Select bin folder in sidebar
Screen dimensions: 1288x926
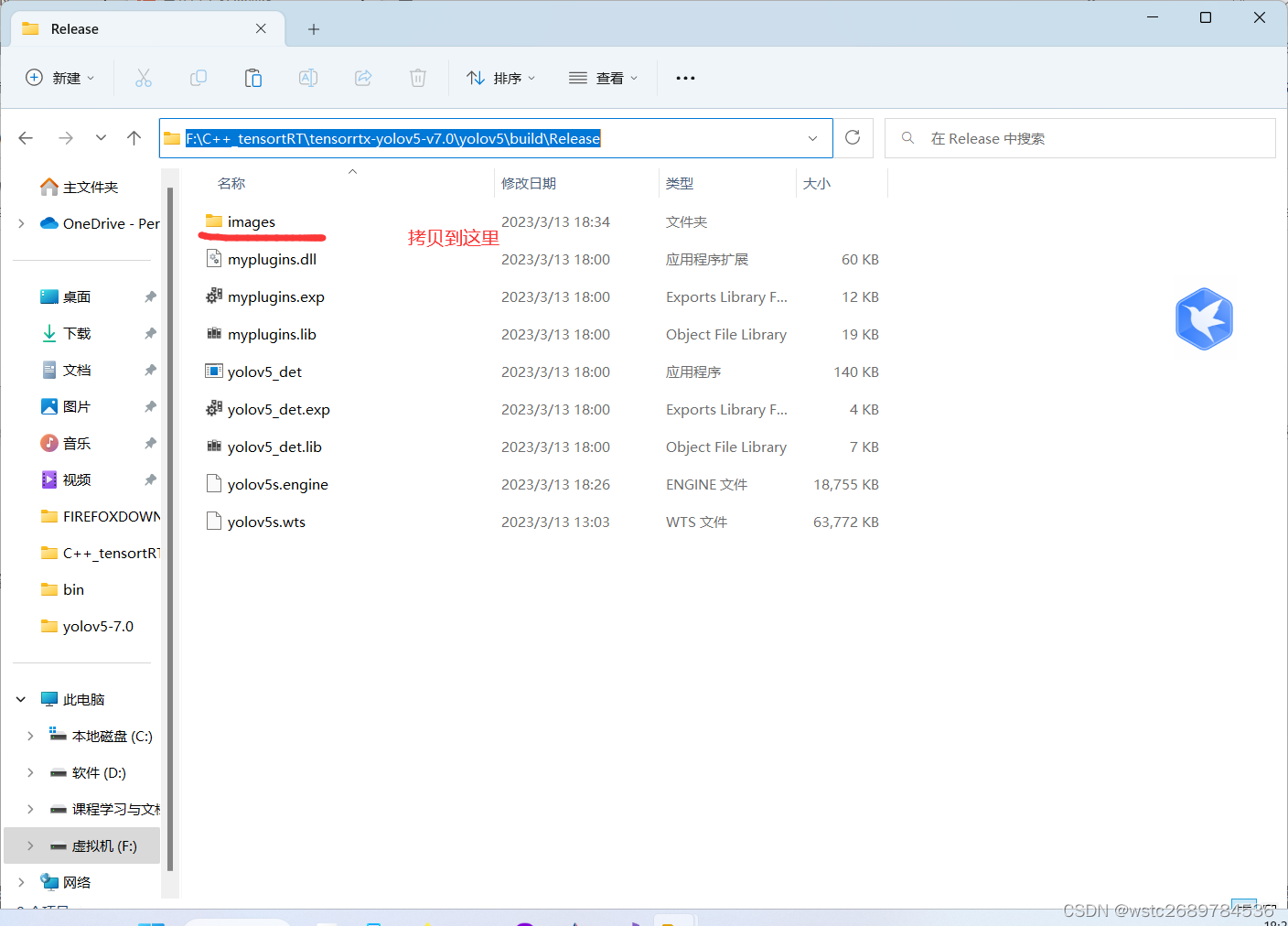(x=63, y=589)
